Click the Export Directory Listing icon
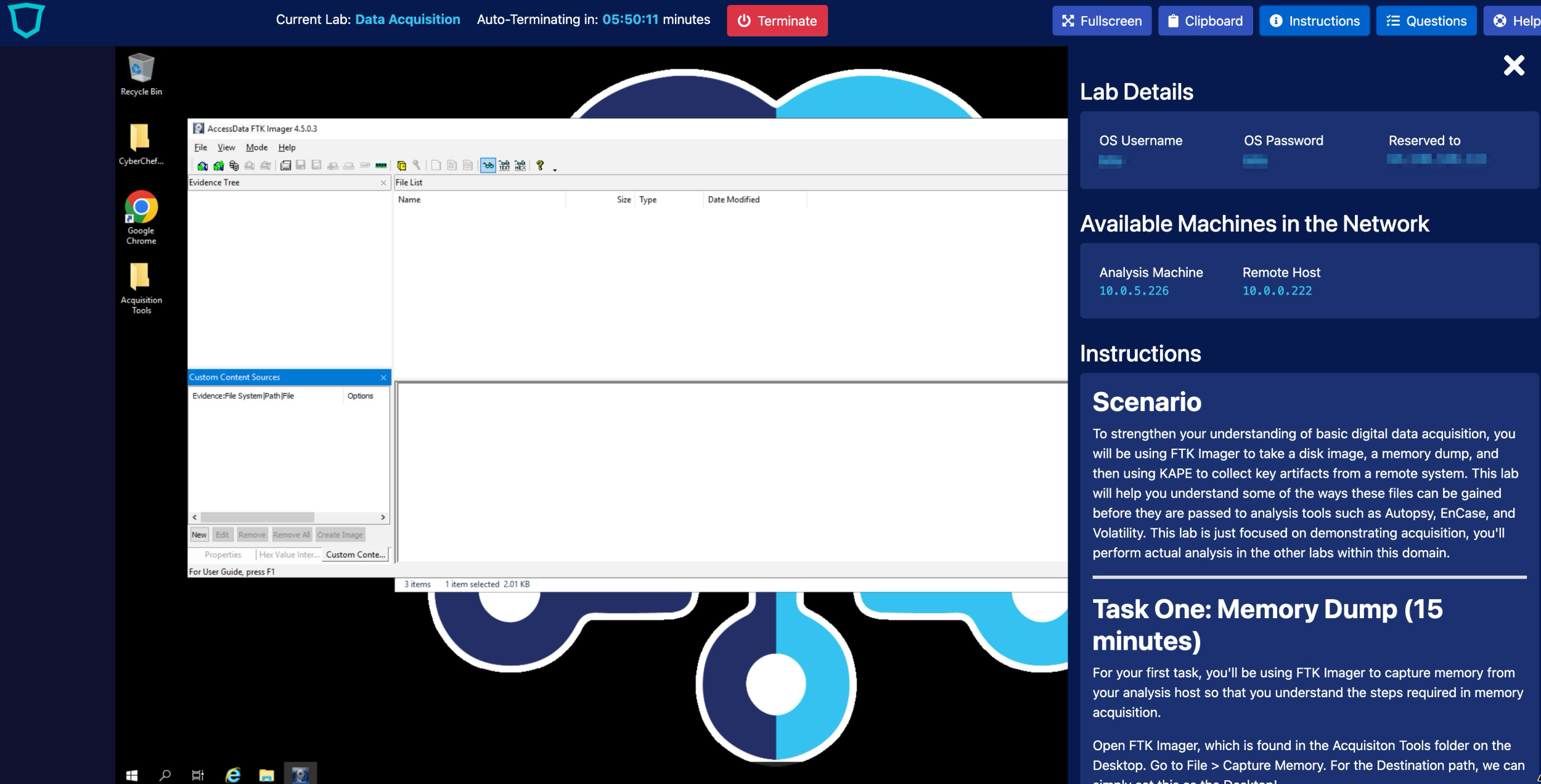 tap(468, 165)
